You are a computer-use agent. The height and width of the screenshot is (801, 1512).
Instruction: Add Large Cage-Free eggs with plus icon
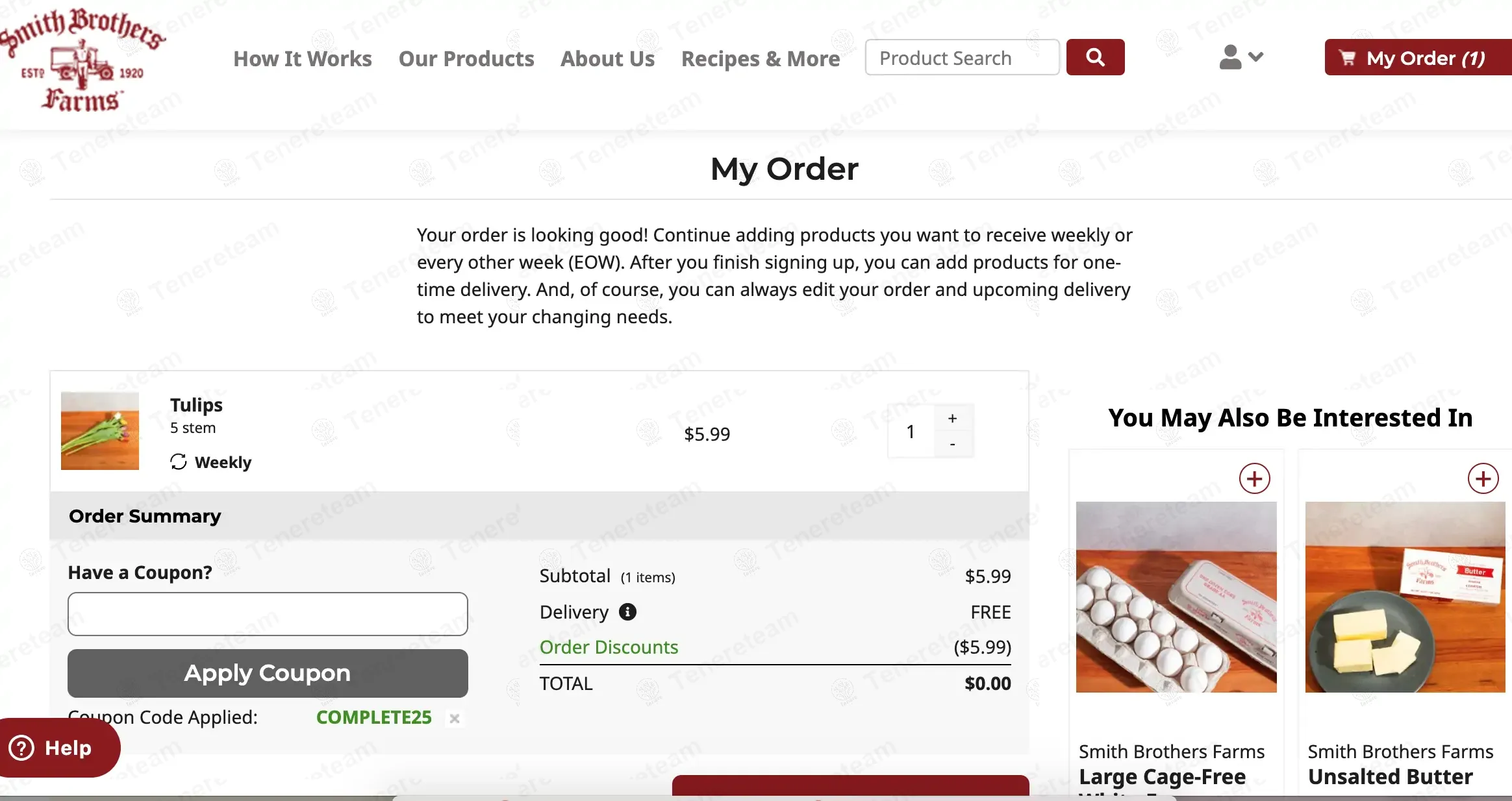[1254, 479]
